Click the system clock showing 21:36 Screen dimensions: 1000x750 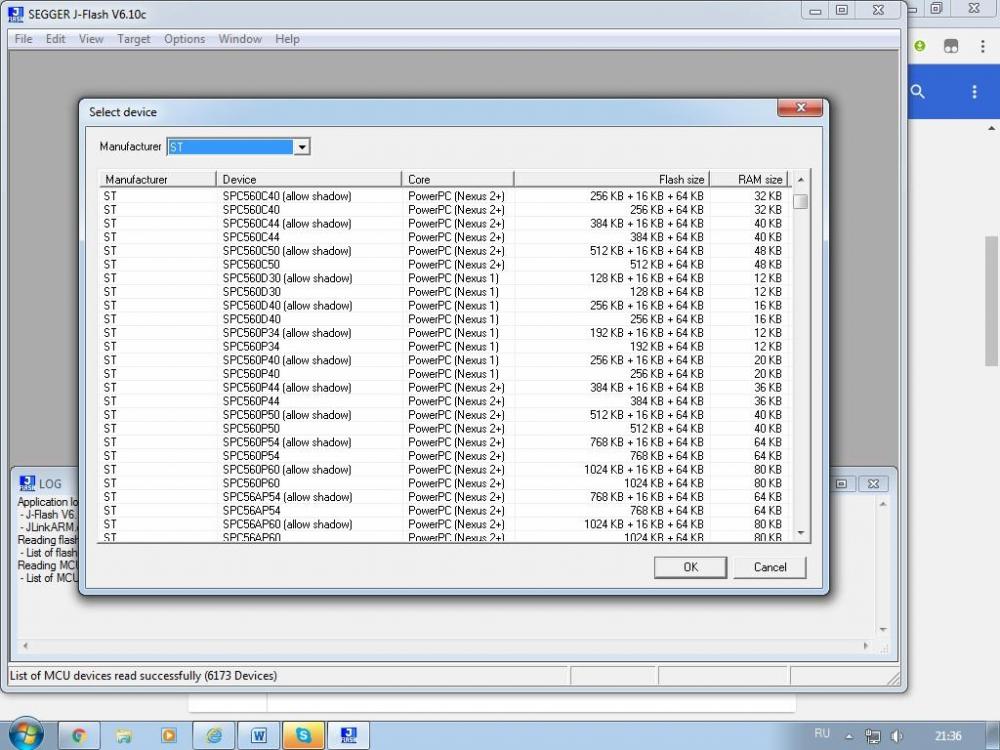948,735
